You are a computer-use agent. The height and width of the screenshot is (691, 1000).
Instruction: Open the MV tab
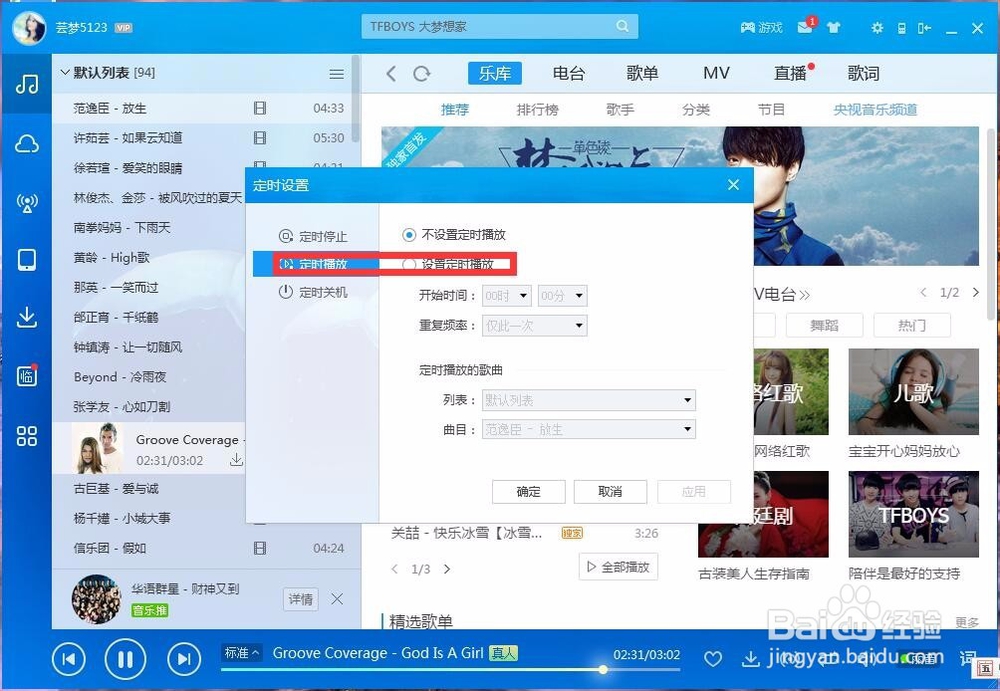pos(716,72)
